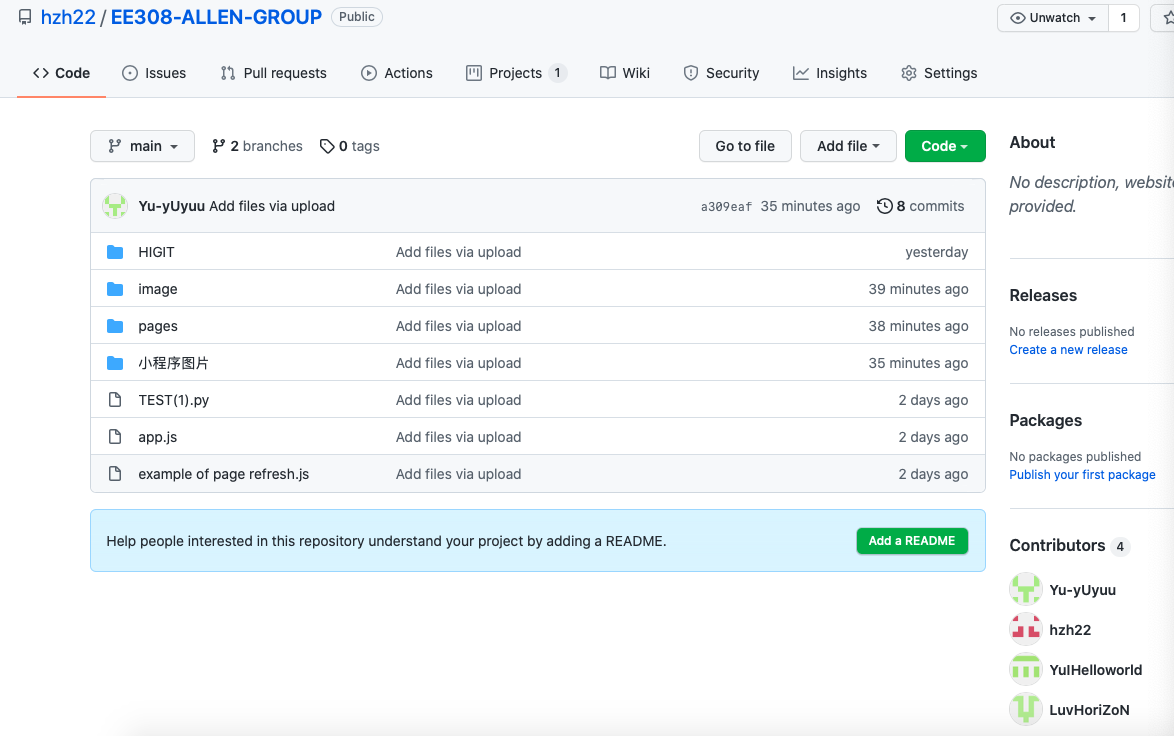Open the pages folder name

[x=158, y=326]
